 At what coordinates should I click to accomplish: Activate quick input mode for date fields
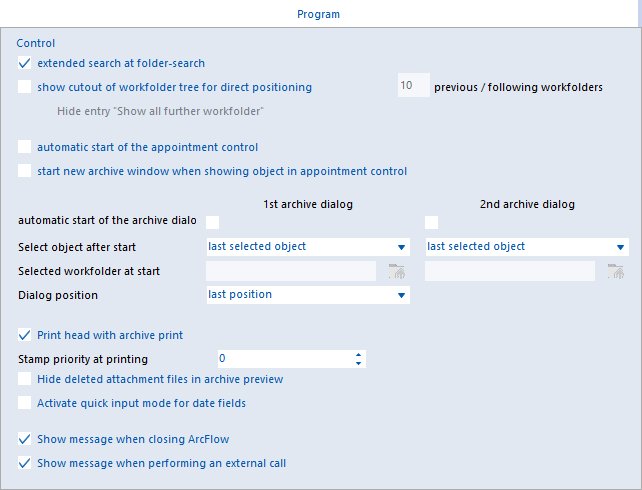pos(25,403)
